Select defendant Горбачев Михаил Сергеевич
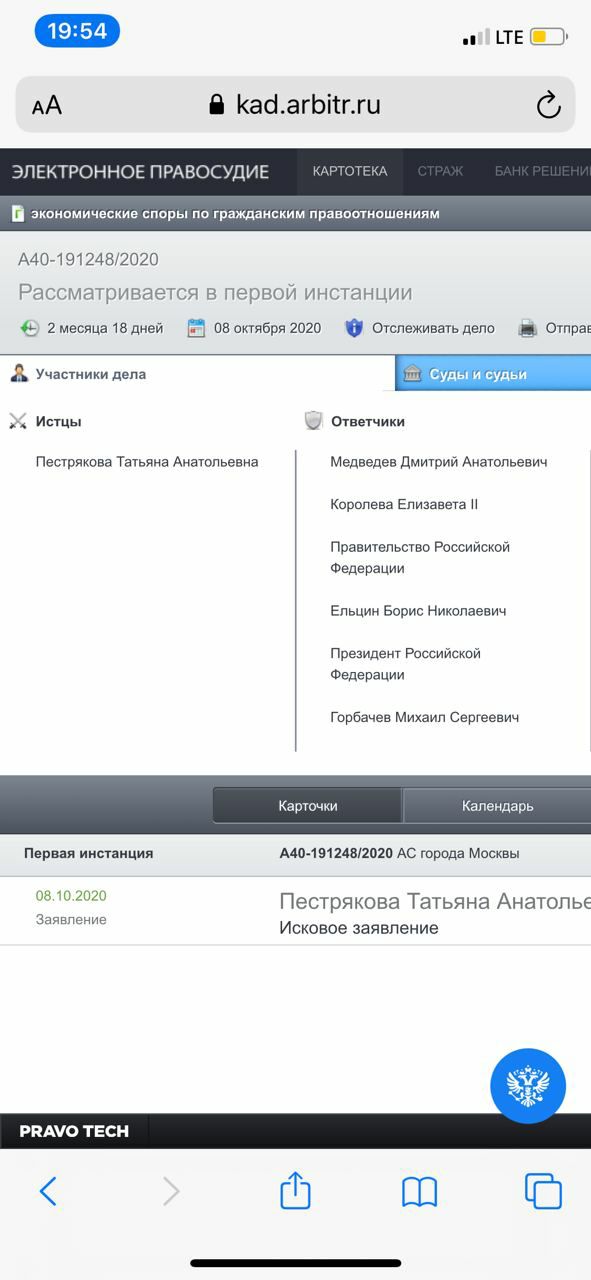 point(424,717)
